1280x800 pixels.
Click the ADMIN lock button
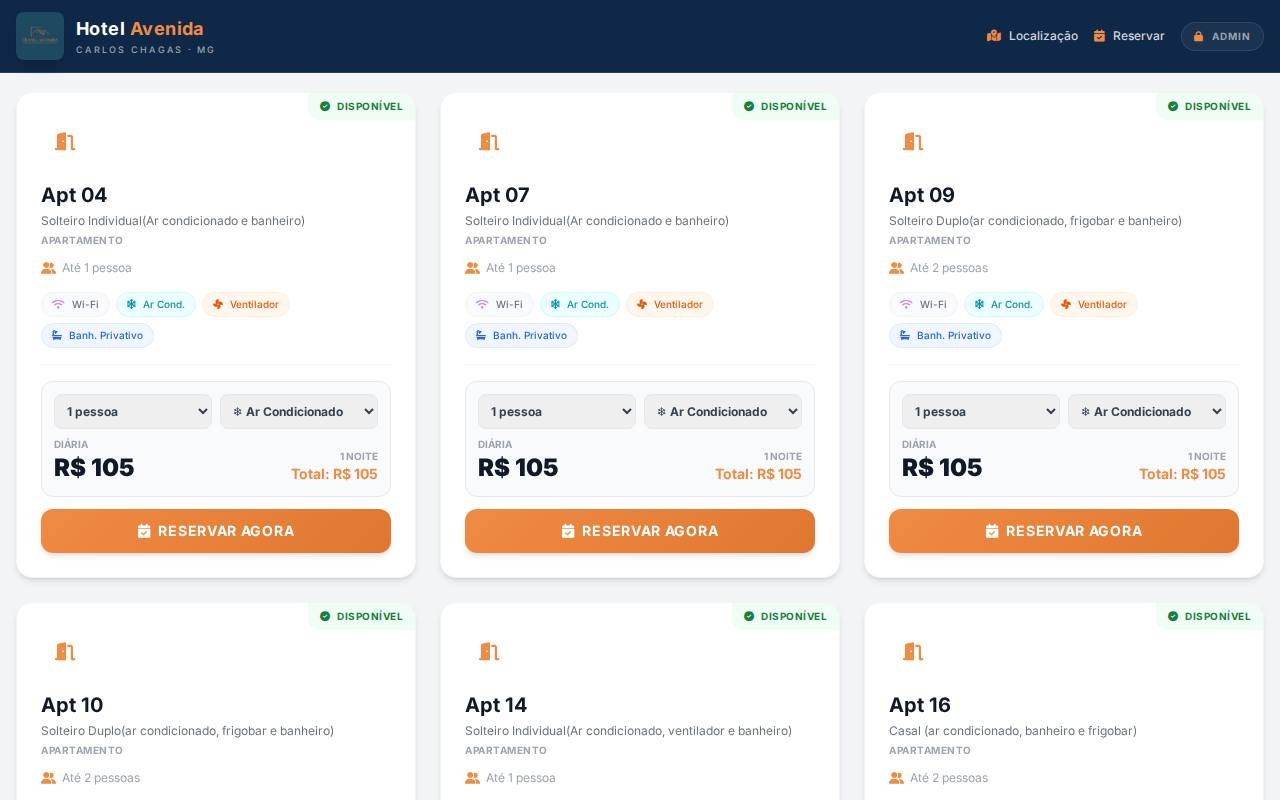(1222, 36)
